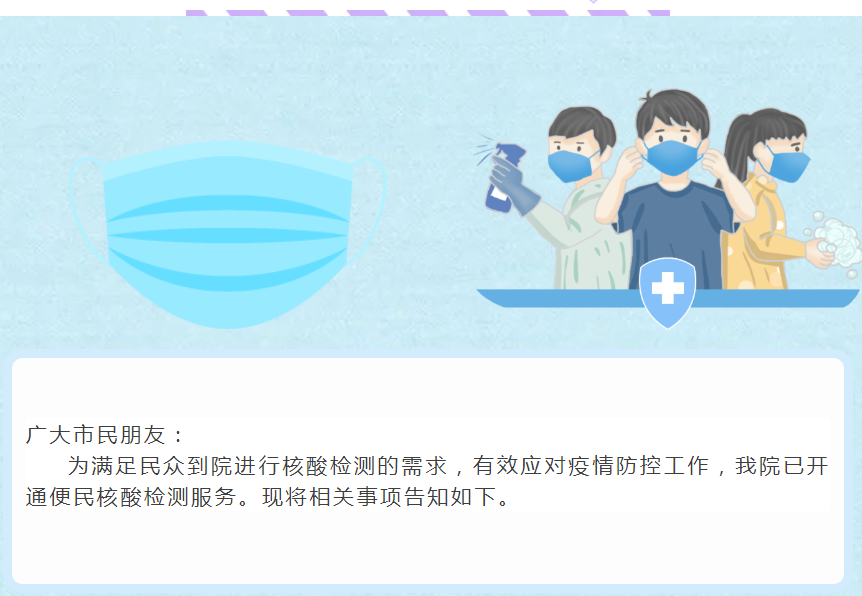Click the greeting text 广大市民朋友
Screen dimensions: 862x596
click(x=96, y=435)
